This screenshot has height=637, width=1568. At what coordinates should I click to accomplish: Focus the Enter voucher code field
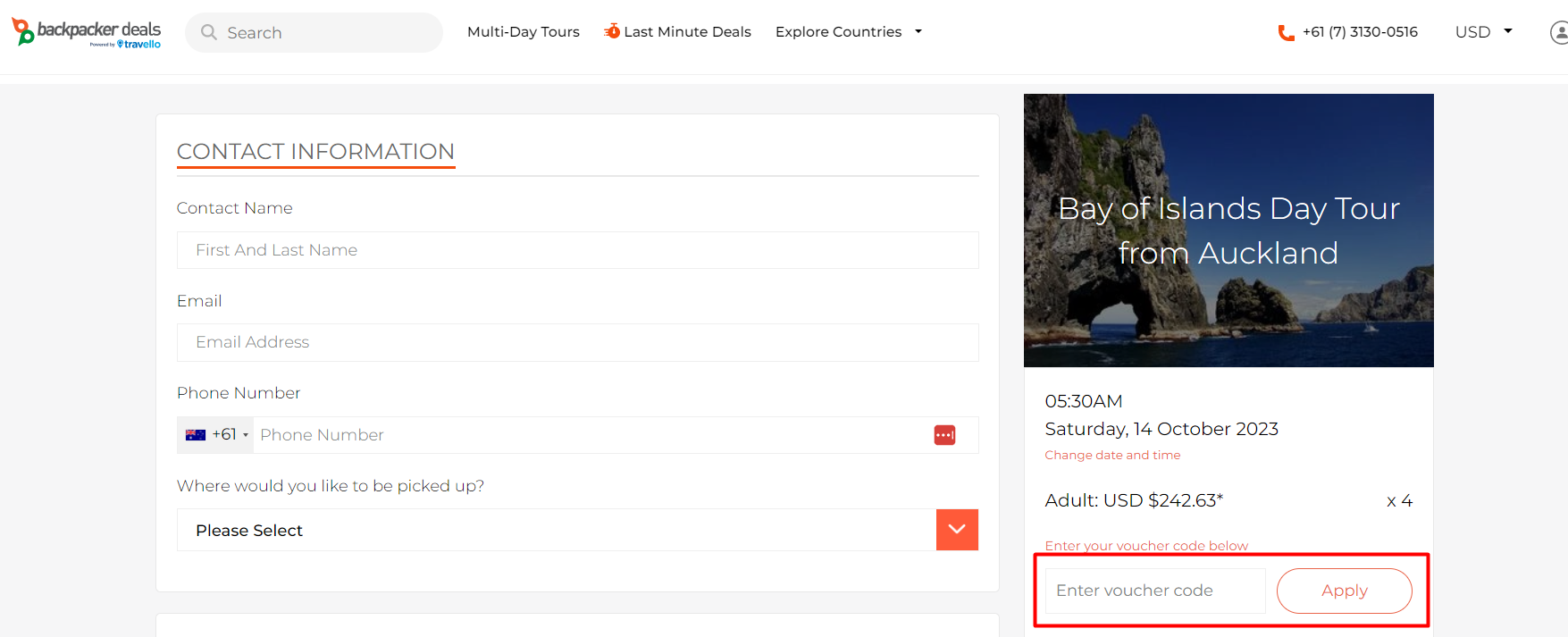1155,591
